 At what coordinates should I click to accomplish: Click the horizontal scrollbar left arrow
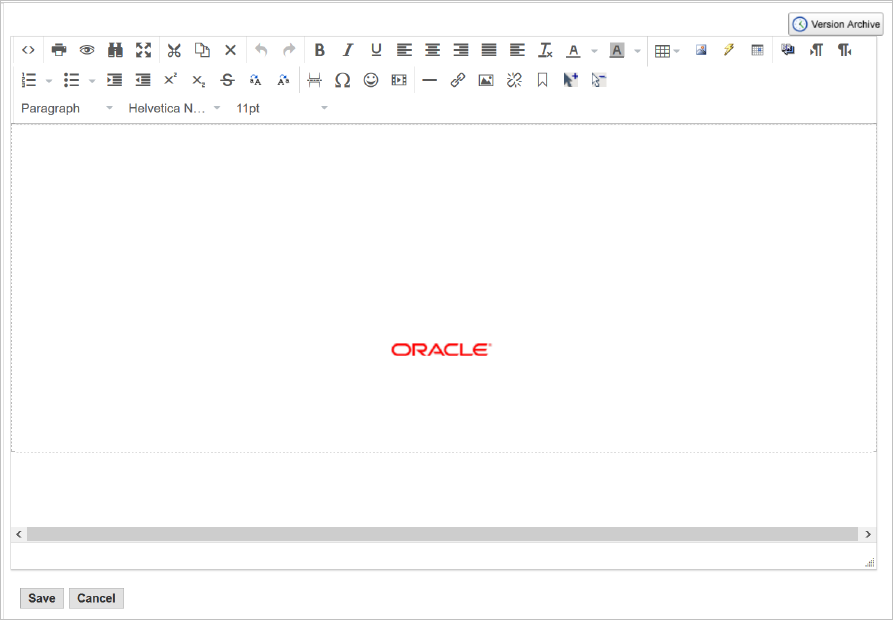click(19, 534)
